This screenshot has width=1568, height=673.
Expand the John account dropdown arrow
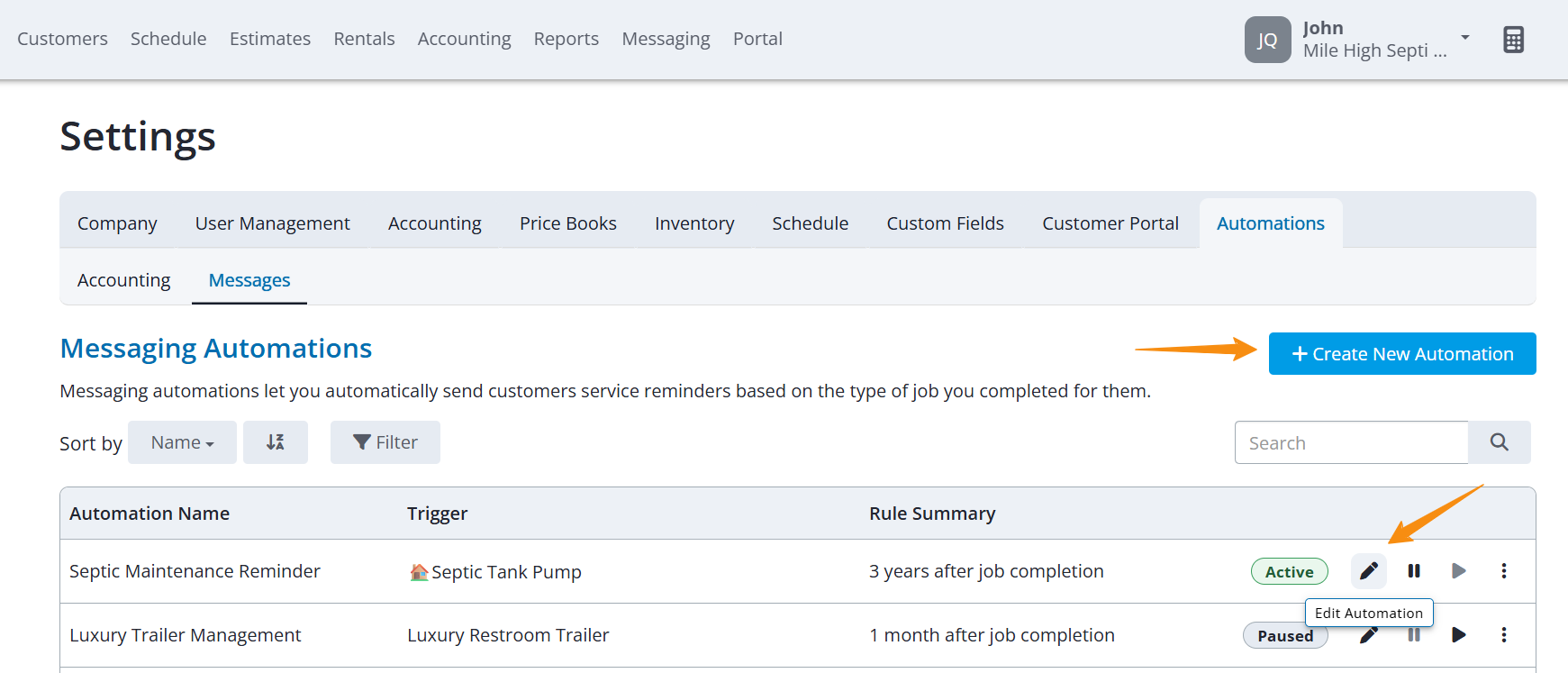click(x=1465, y=38)
